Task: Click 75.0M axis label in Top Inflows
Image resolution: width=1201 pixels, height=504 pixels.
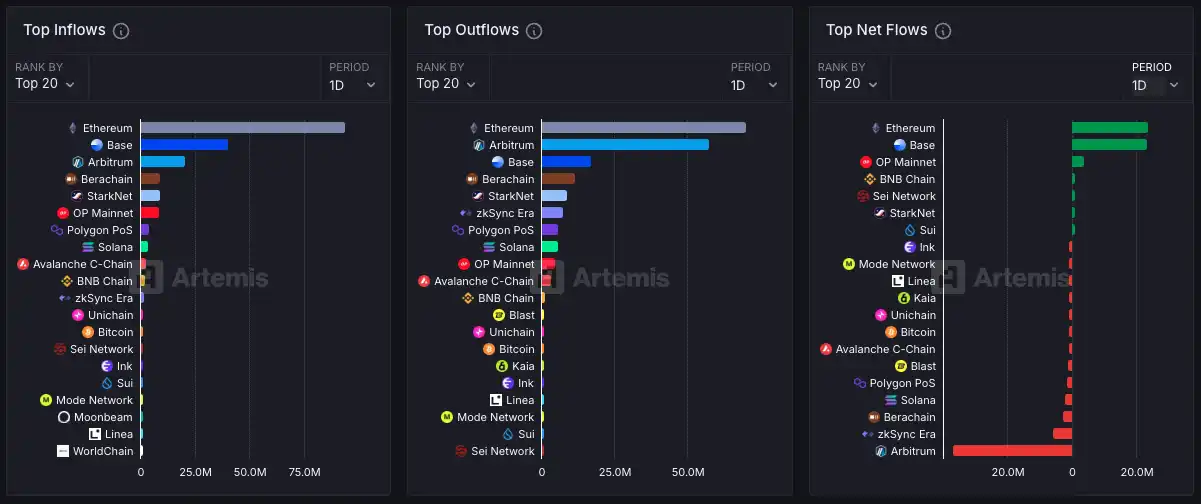Action: click(304, 472)
